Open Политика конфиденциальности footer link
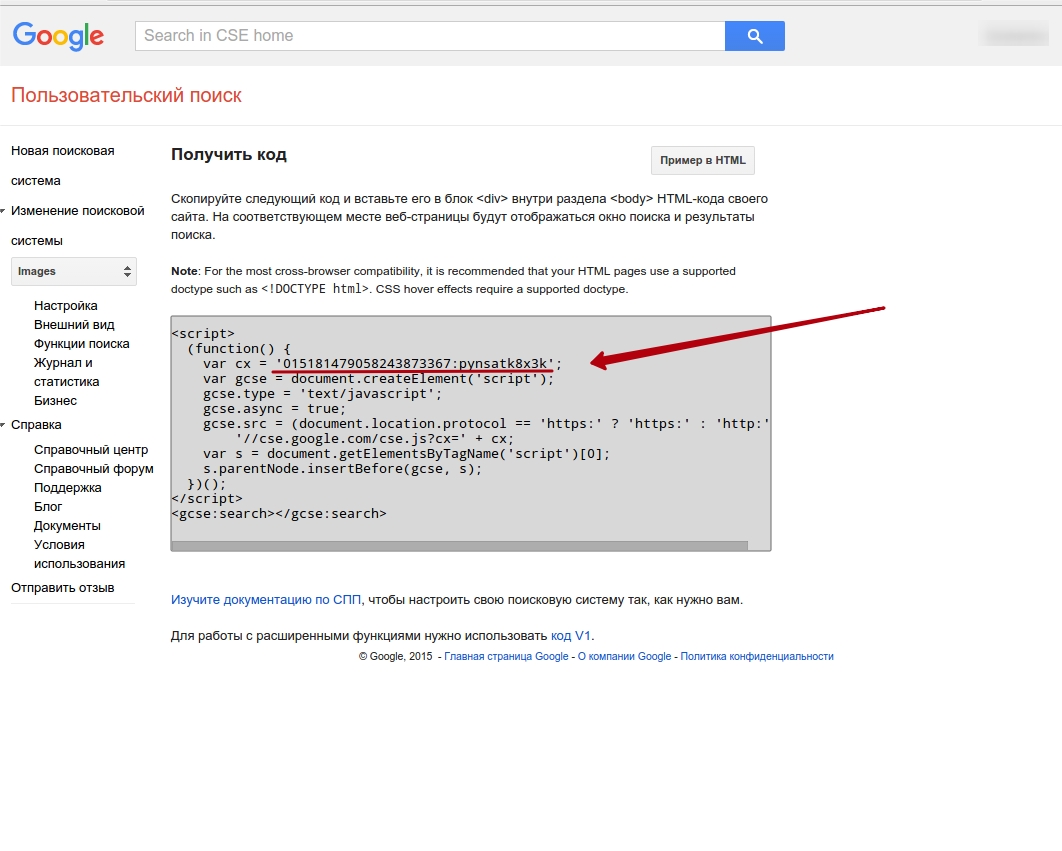Viewport: 1062px width, 851px height. coord(757,657)
